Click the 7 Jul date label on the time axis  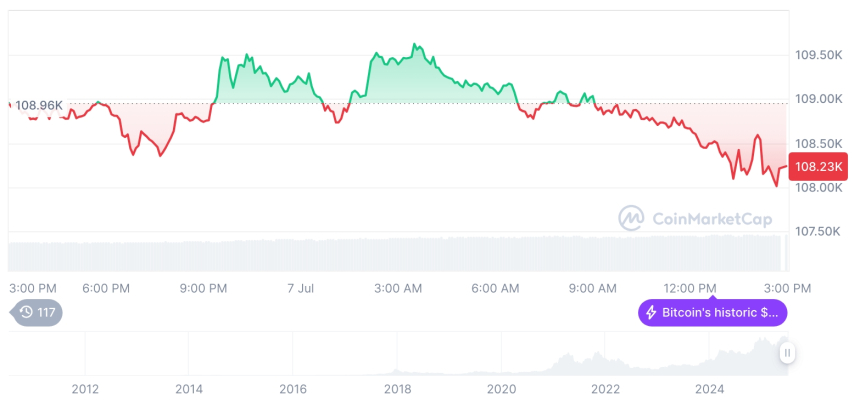point(301,288)
